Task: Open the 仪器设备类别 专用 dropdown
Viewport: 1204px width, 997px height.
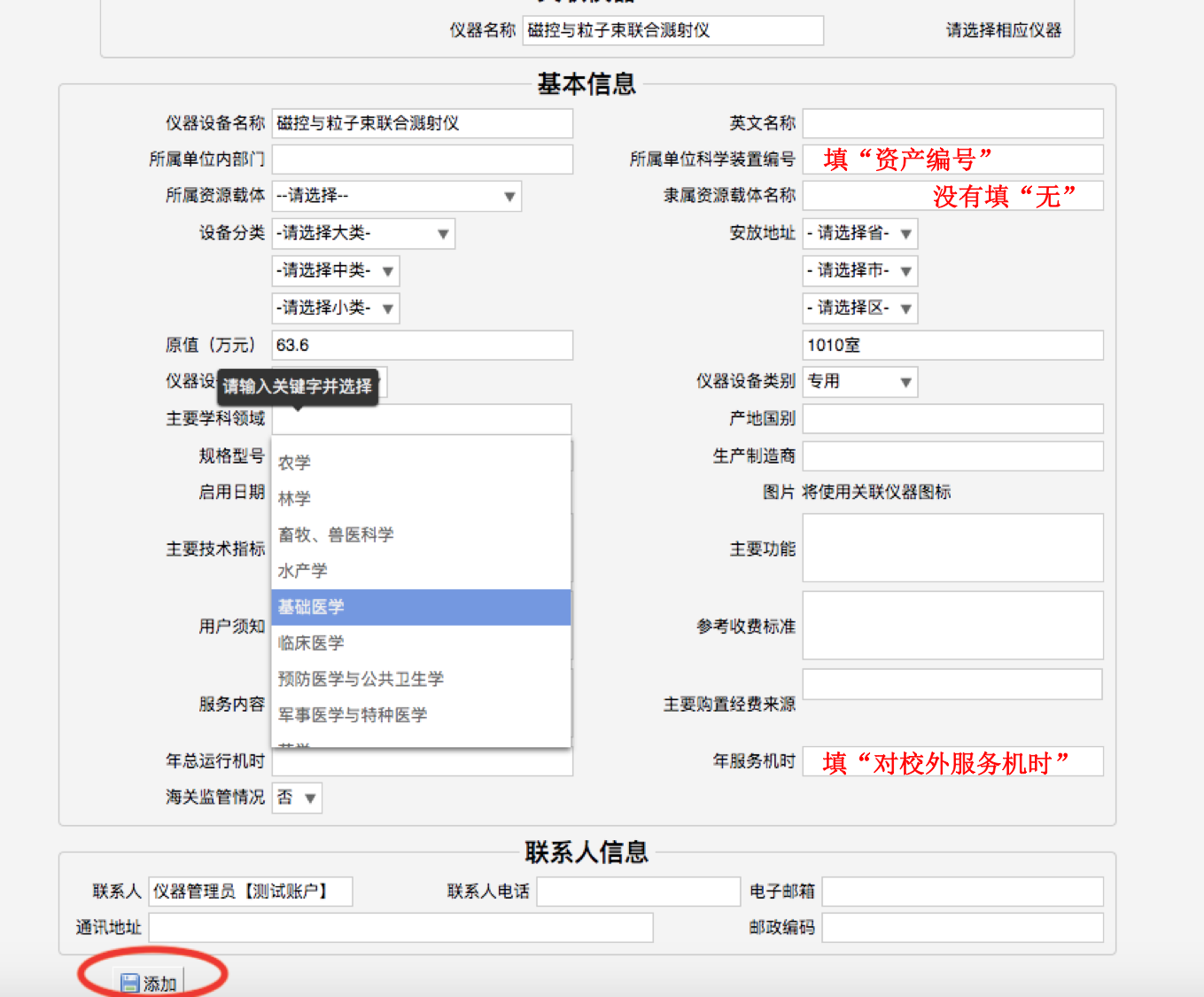Action: (859, 382)
